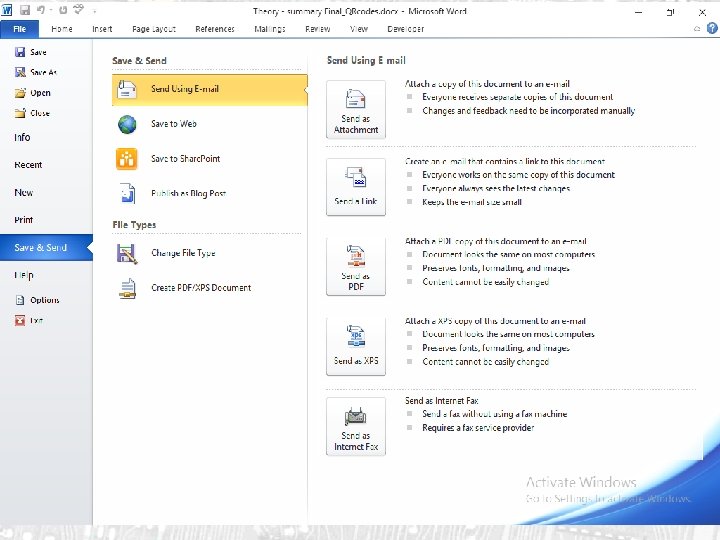This screenshot has width=720, height=540.
Task: Click the blue Save icon in sidebar
Action: point(20,52)
